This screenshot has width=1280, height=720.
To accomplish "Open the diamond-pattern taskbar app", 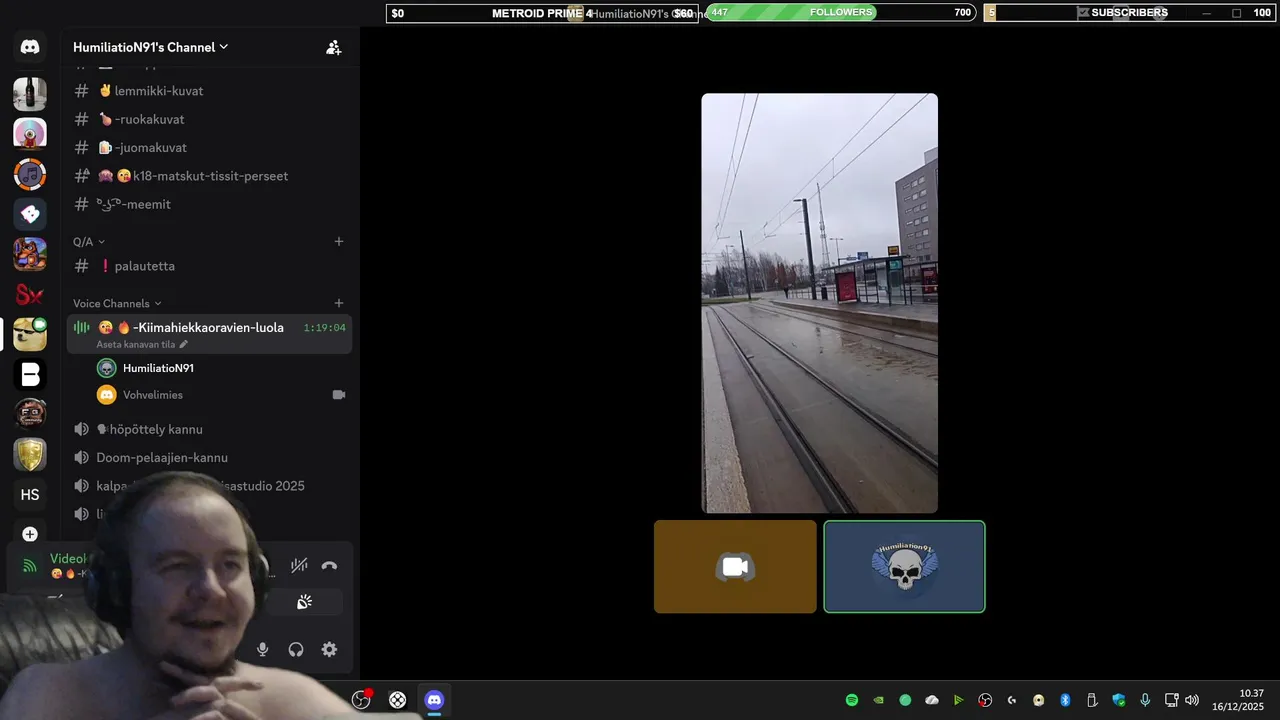I will click(x=397, y=700).
